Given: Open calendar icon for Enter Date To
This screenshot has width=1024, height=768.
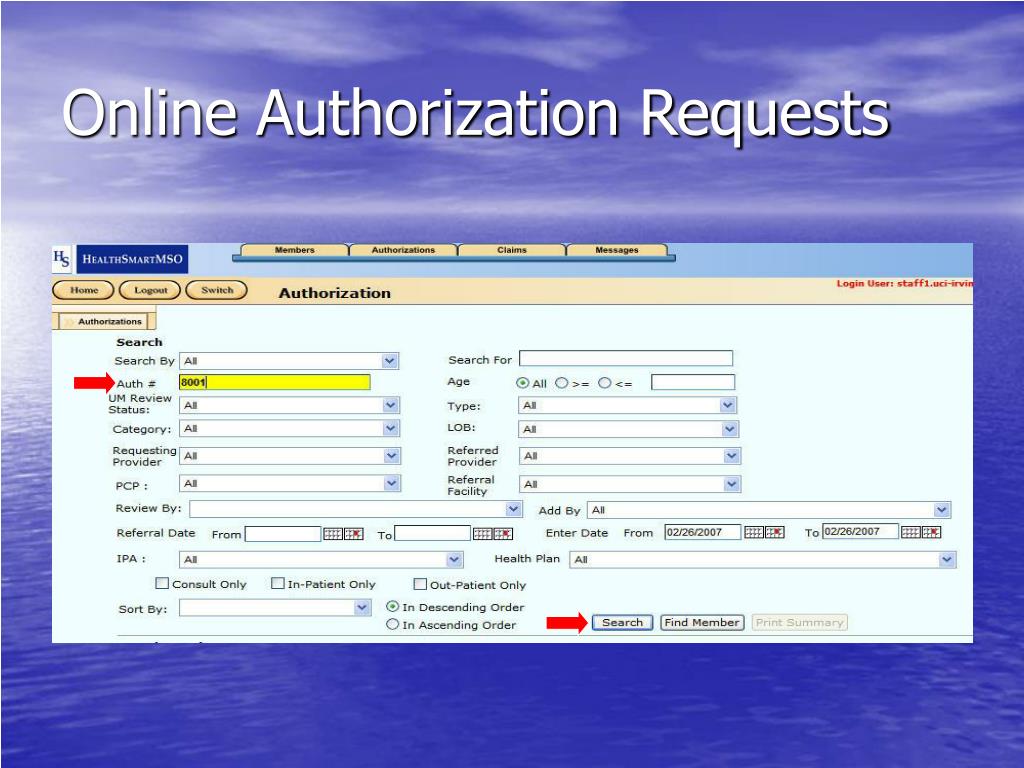Looking at the screenshot, I should click(x=911, y=532).
